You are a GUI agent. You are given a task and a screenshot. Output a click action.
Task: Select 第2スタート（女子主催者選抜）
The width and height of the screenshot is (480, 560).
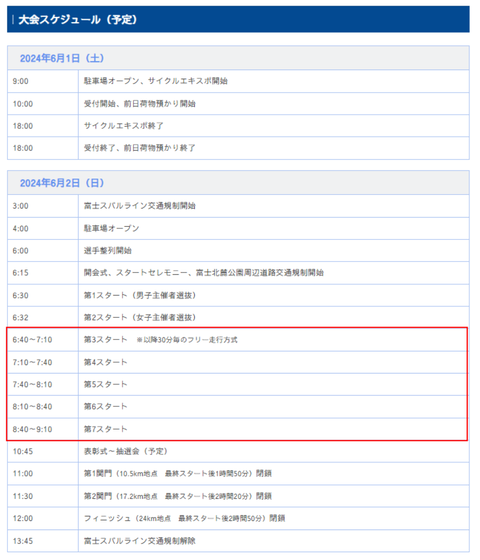coord(140,318)
